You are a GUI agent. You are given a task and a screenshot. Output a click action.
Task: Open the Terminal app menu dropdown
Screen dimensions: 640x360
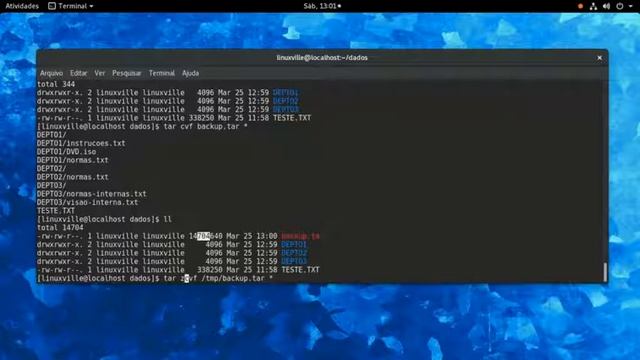71,6
